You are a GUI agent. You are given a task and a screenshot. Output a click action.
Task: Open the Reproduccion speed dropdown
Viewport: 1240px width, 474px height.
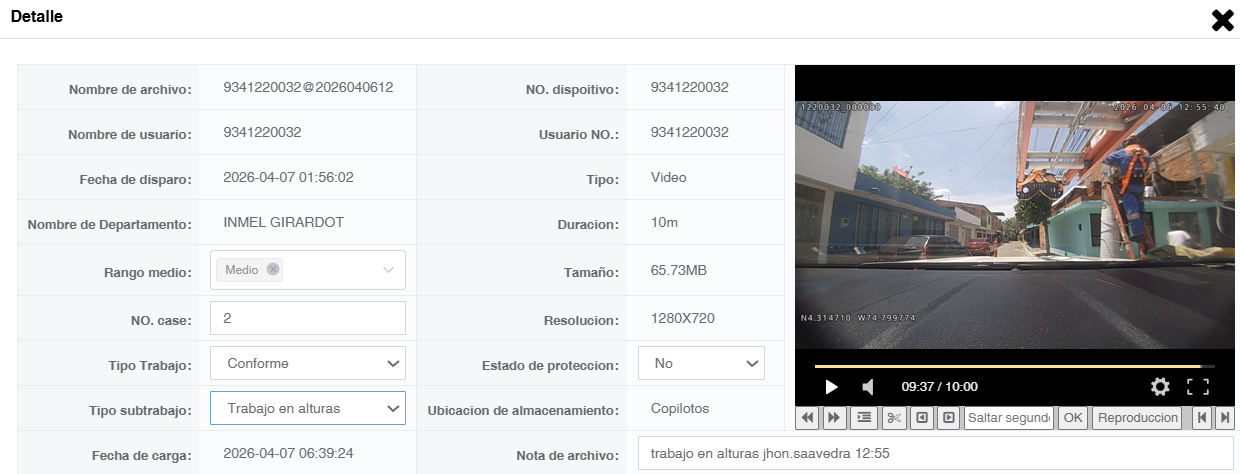(1136, 417)
